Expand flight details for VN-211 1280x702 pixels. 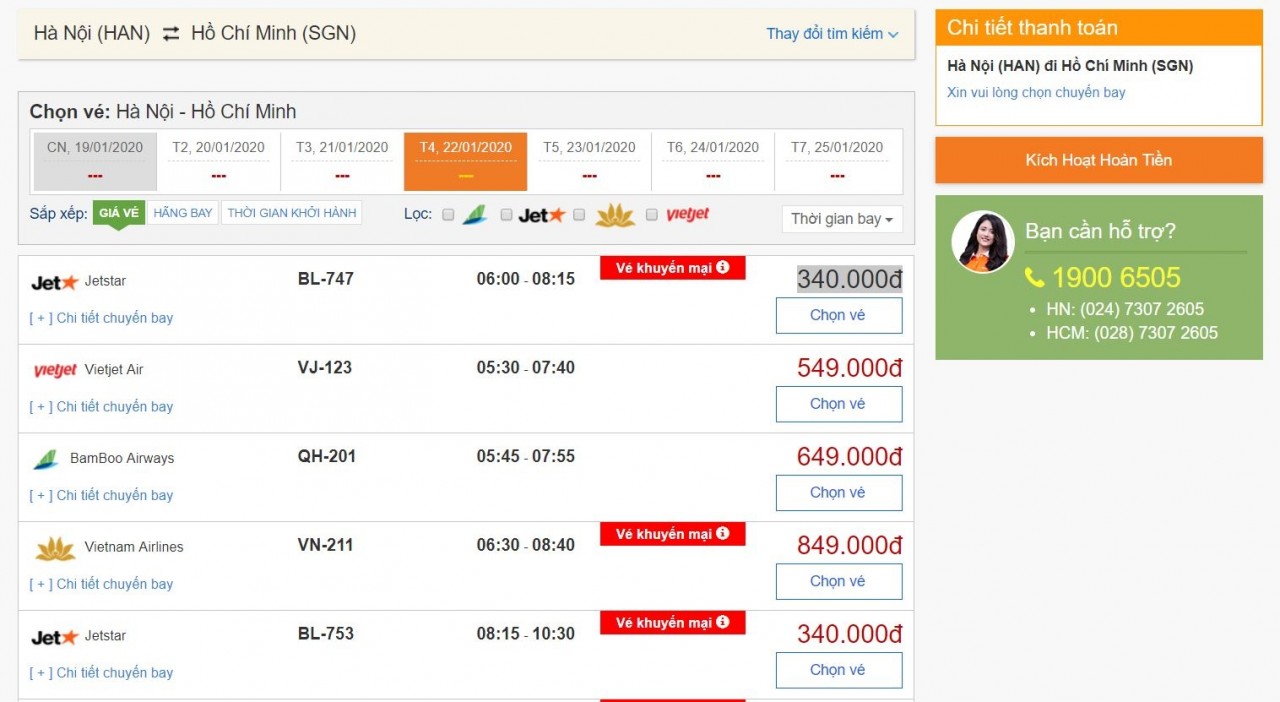point(101,585)
